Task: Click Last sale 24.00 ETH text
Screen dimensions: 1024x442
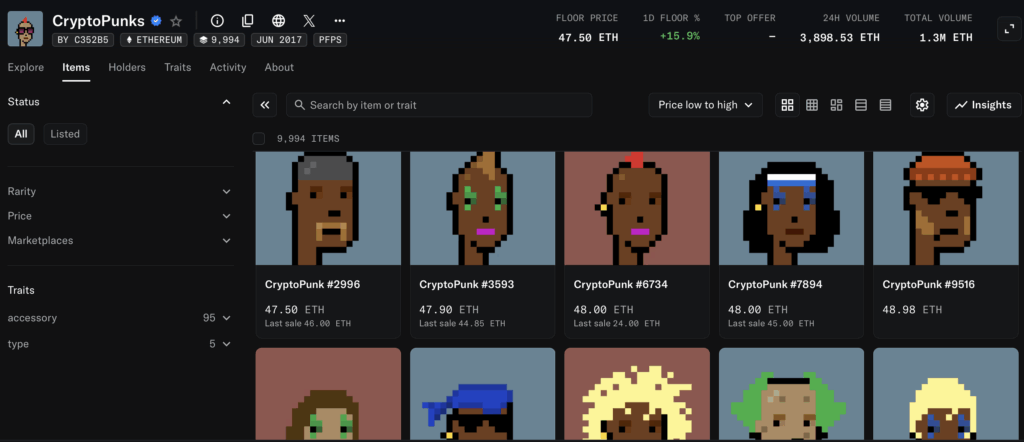Action: [616, 323]
